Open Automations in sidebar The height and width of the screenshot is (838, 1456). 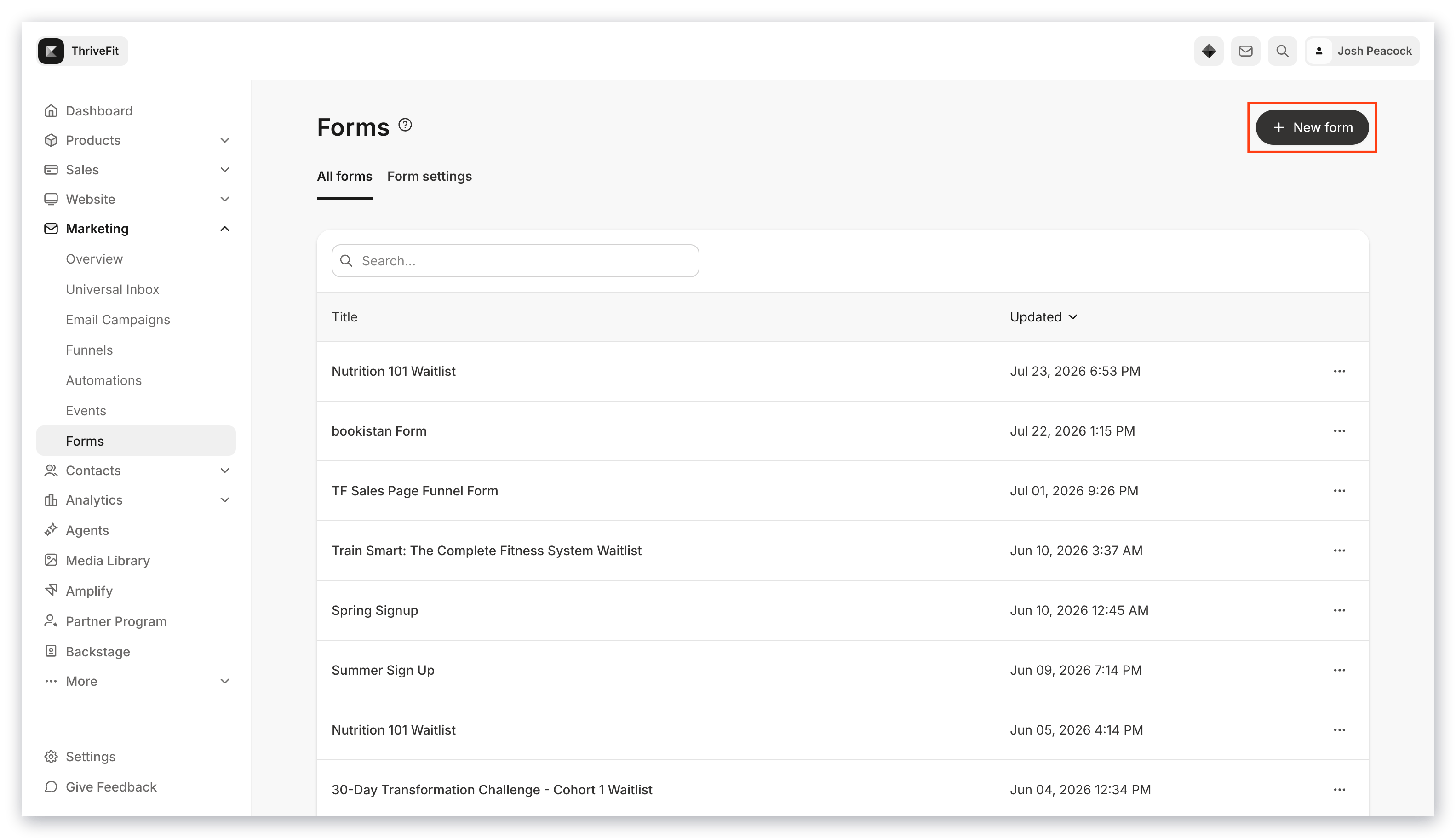tap(103, 380)
